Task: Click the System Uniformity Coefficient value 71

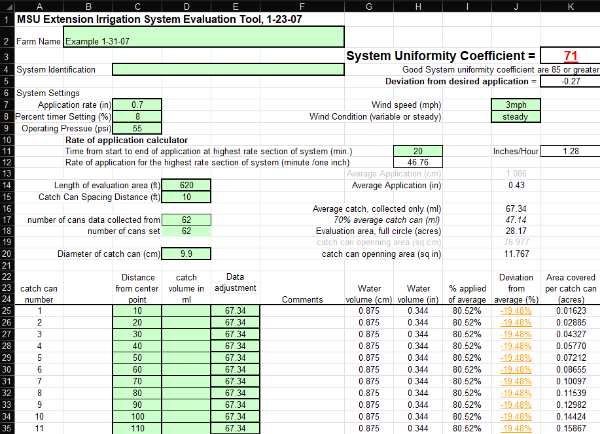Action: pyautogui.click(x=571, y=56)
